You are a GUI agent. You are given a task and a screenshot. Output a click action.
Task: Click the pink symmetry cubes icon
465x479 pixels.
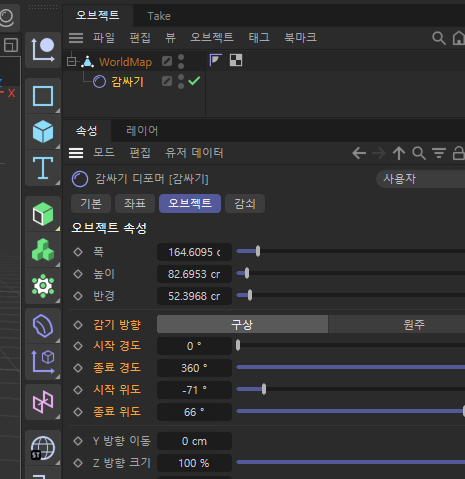pos(43,402)
